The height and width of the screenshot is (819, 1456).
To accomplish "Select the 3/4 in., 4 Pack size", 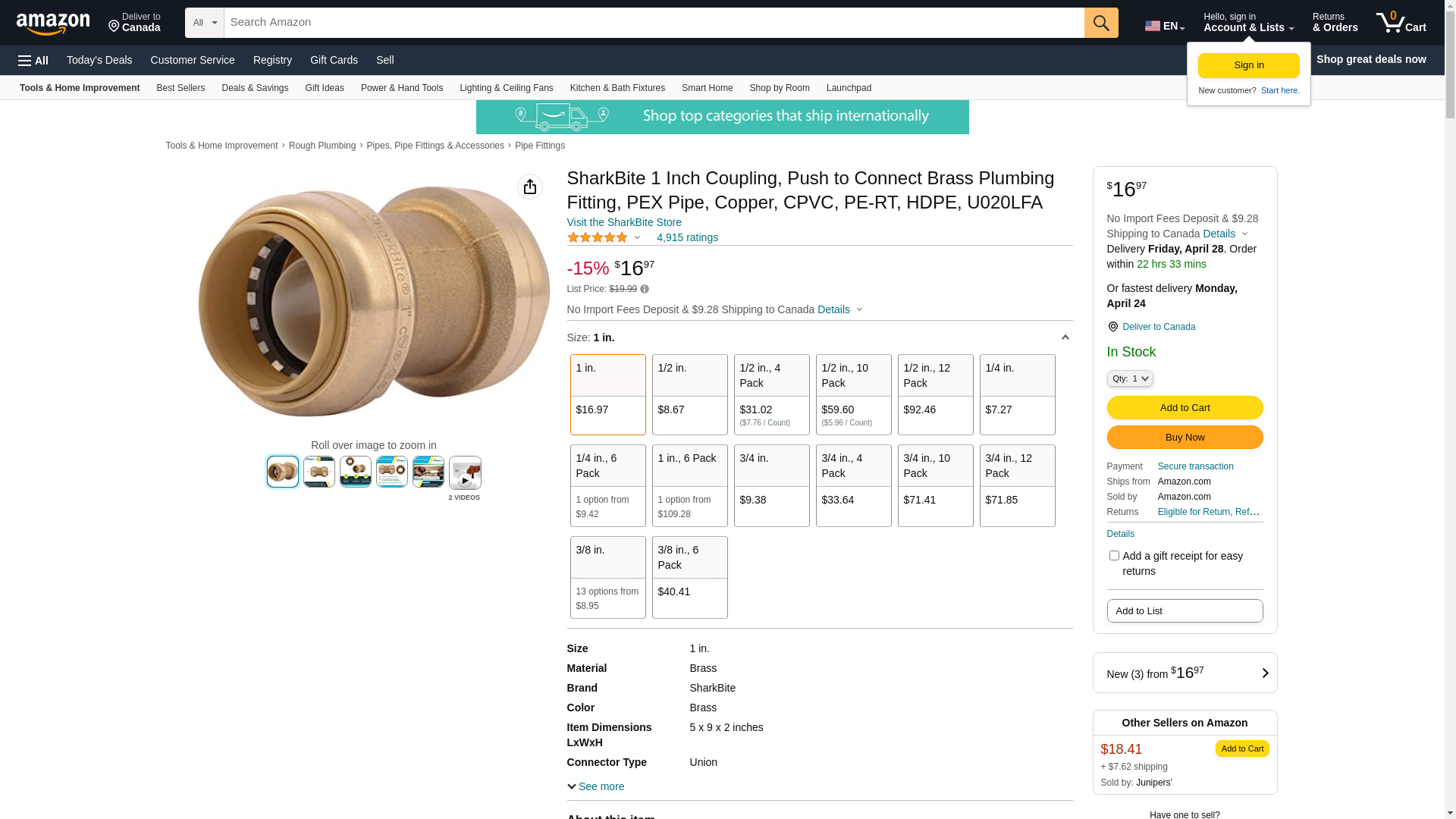I will (853, 485).
